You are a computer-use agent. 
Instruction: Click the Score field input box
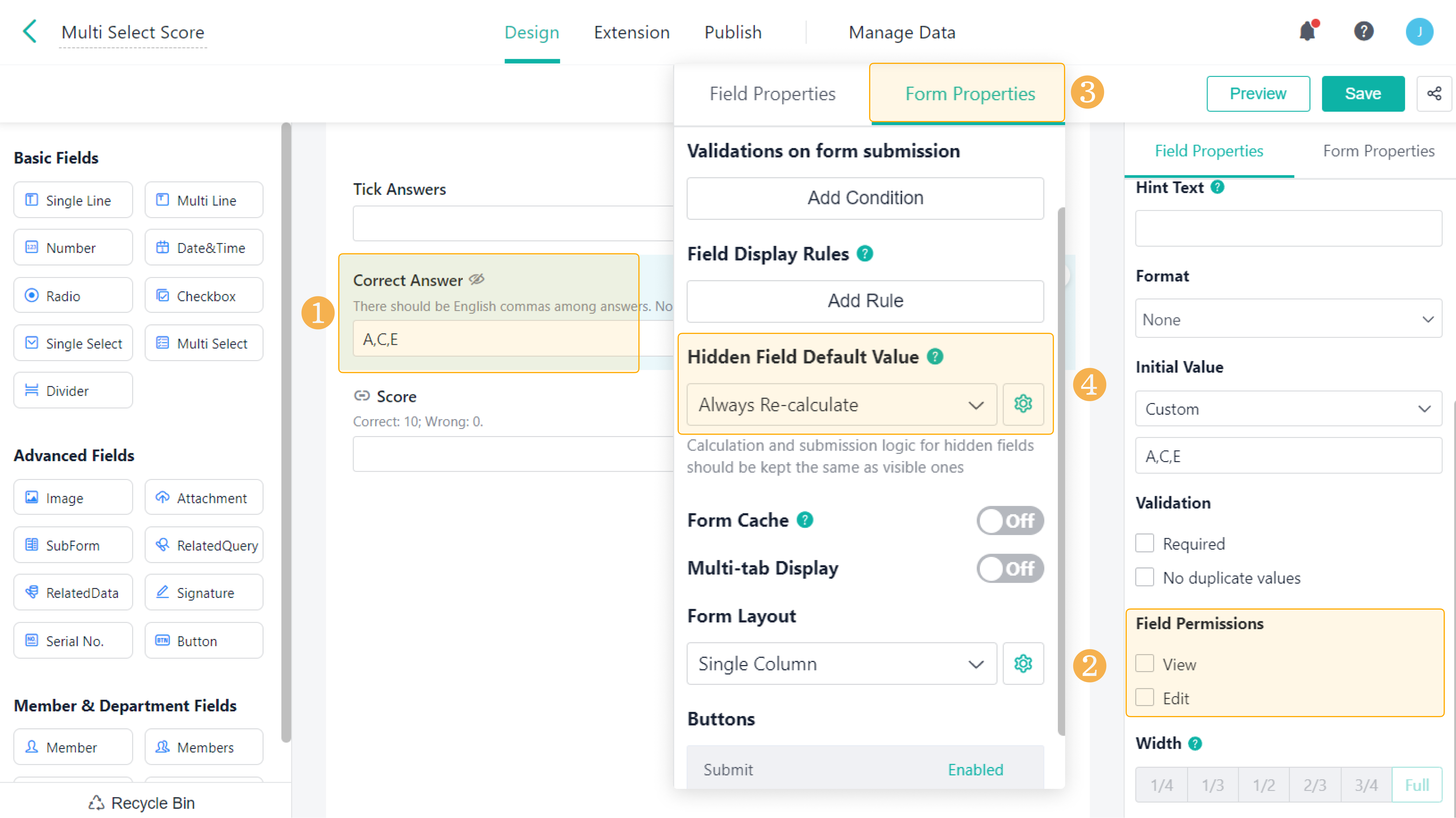point(513,453)
